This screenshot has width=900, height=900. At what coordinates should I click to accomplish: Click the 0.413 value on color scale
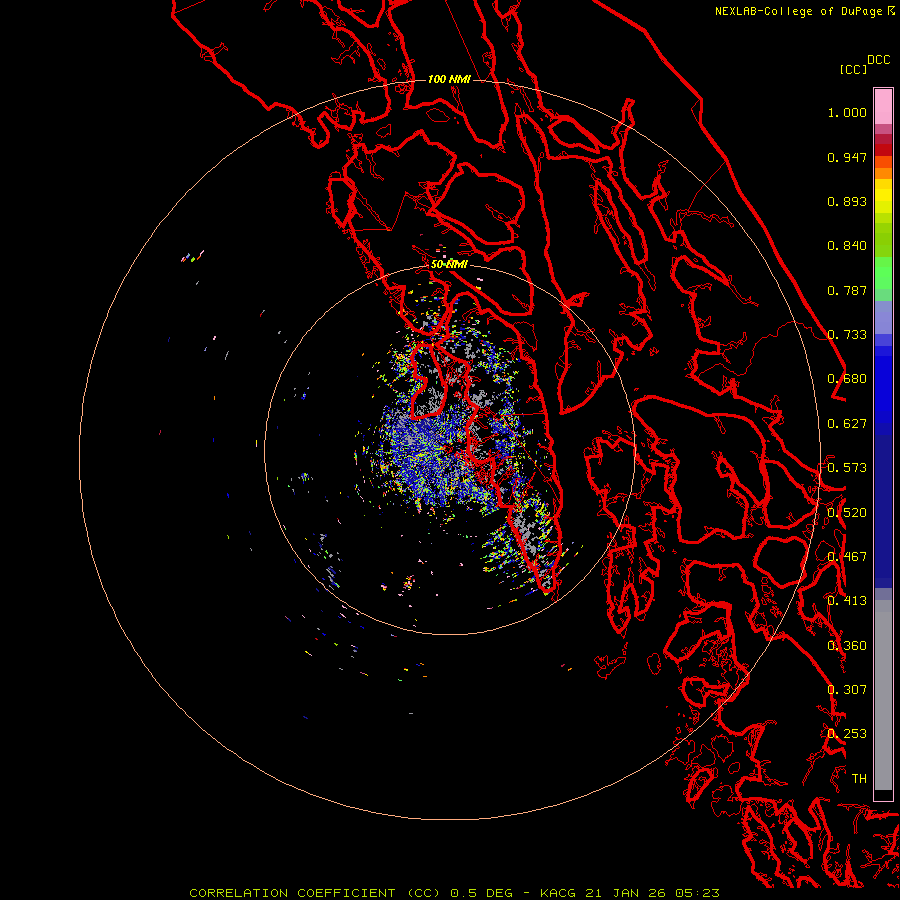(x=847, y=601)
